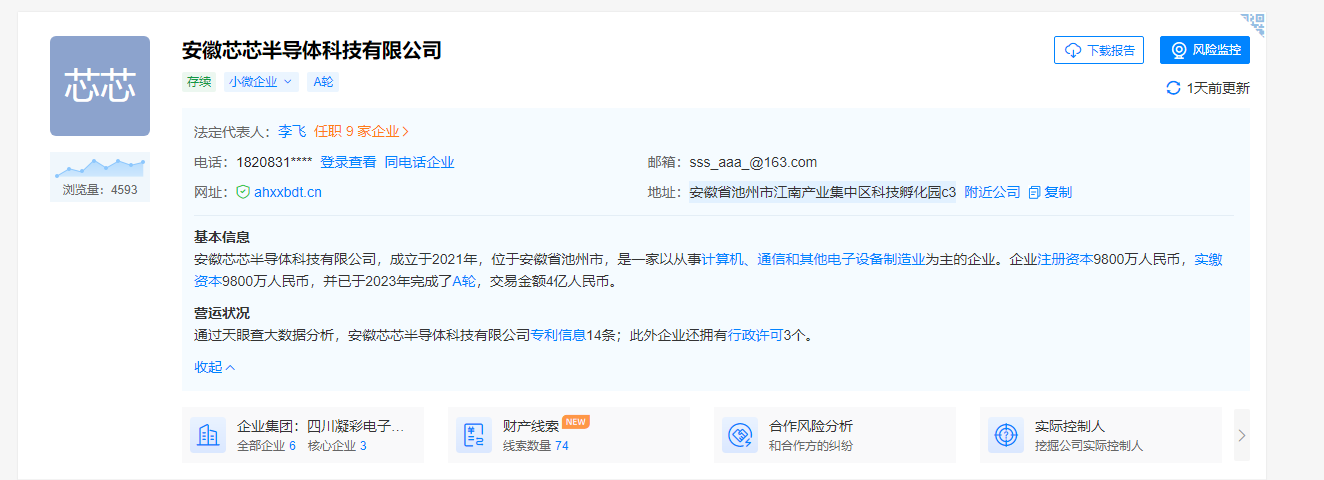Click the download report button

(1098, 50)
